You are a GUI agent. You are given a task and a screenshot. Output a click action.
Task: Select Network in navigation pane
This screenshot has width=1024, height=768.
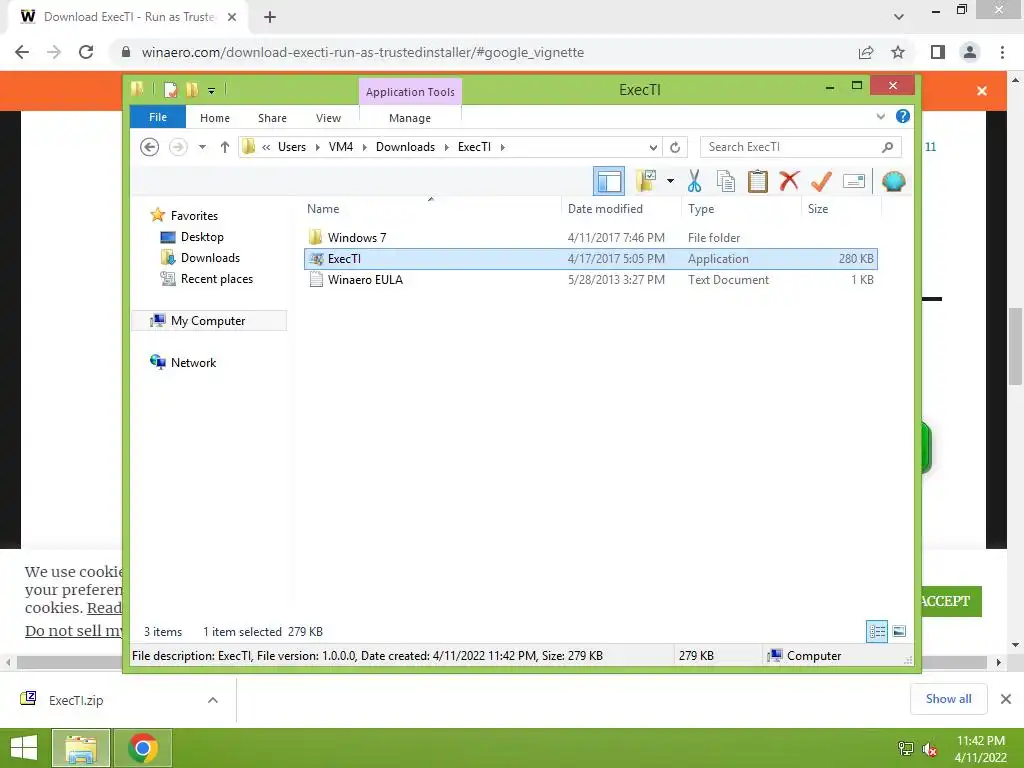pyautogui.click(x=193, y=362)
